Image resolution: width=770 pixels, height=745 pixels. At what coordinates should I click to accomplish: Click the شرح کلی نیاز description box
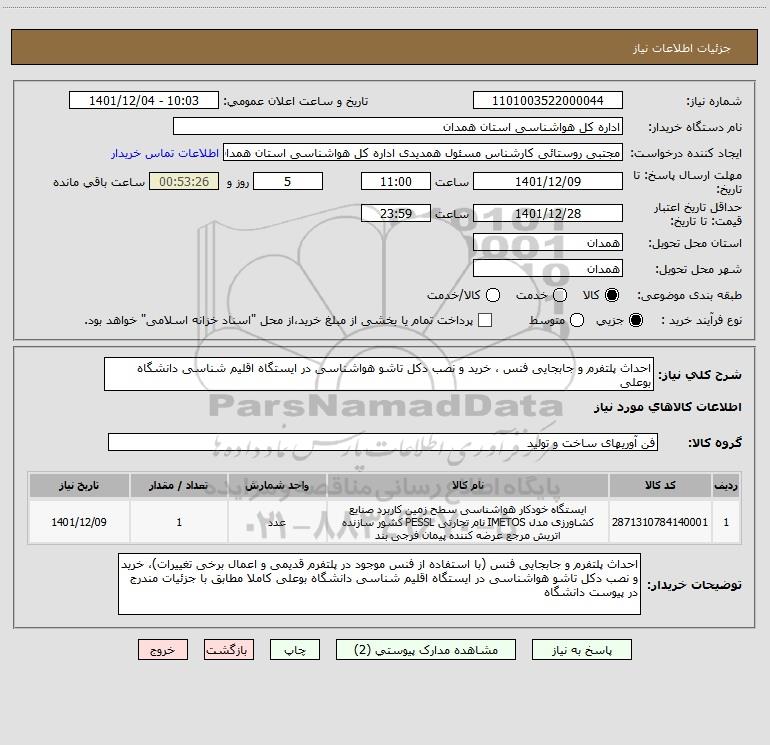click(x=379, y=374)
